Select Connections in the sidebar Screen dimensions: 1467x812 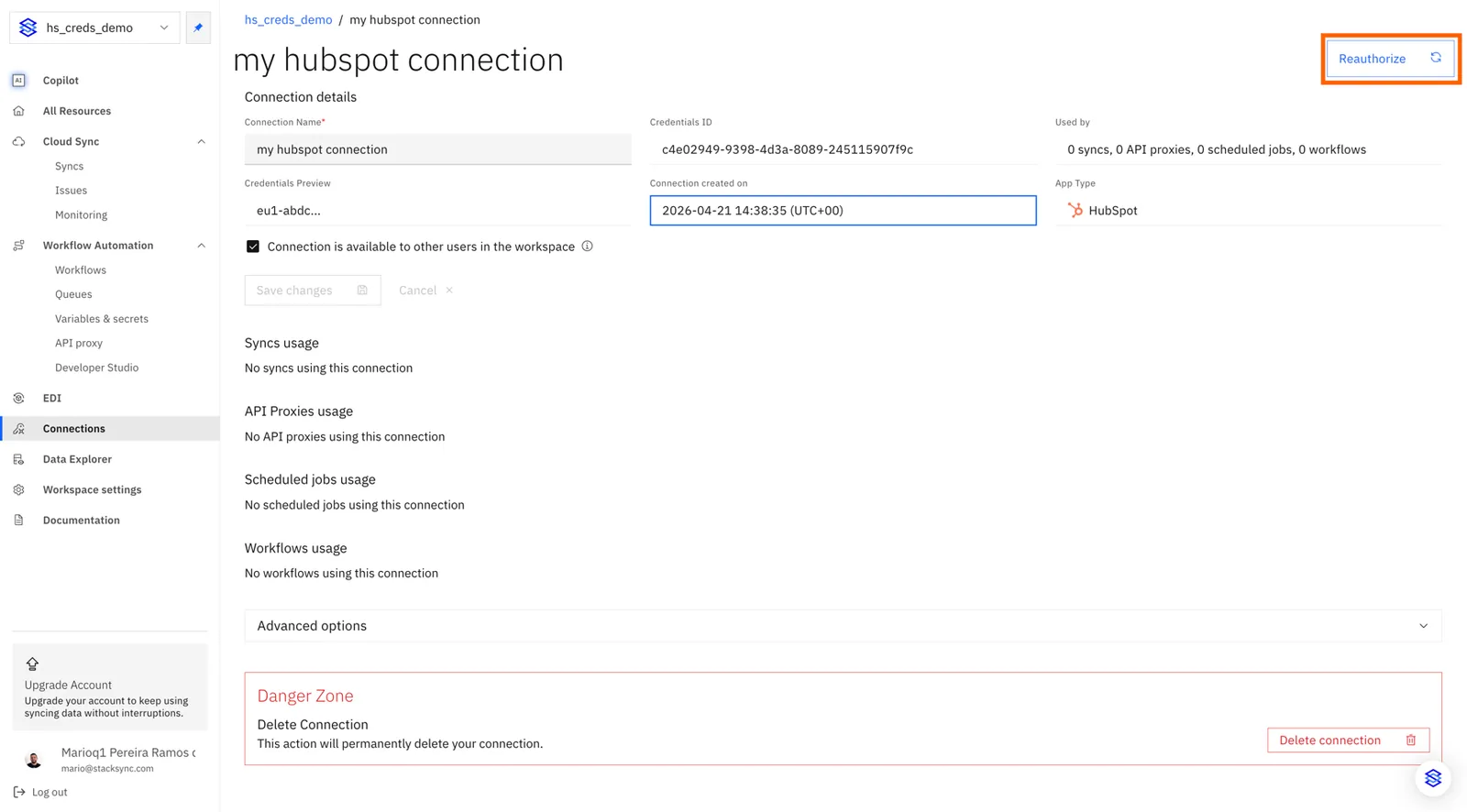(x=110, y=429)
